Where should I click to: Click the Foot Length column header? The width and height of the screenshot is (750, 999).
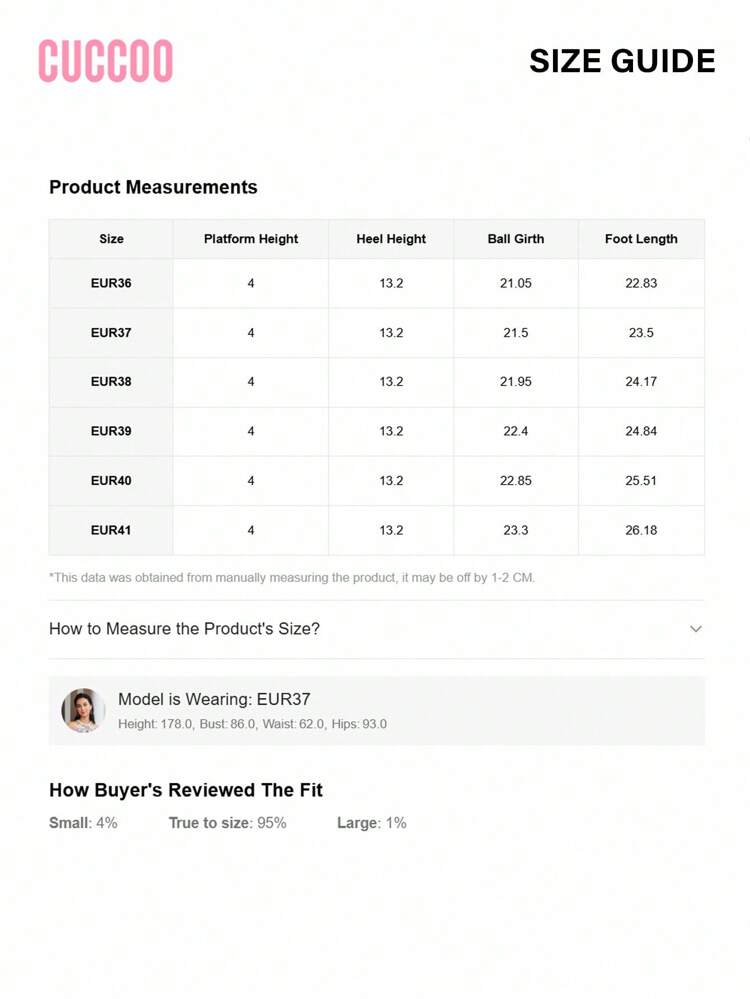(641, 239)
